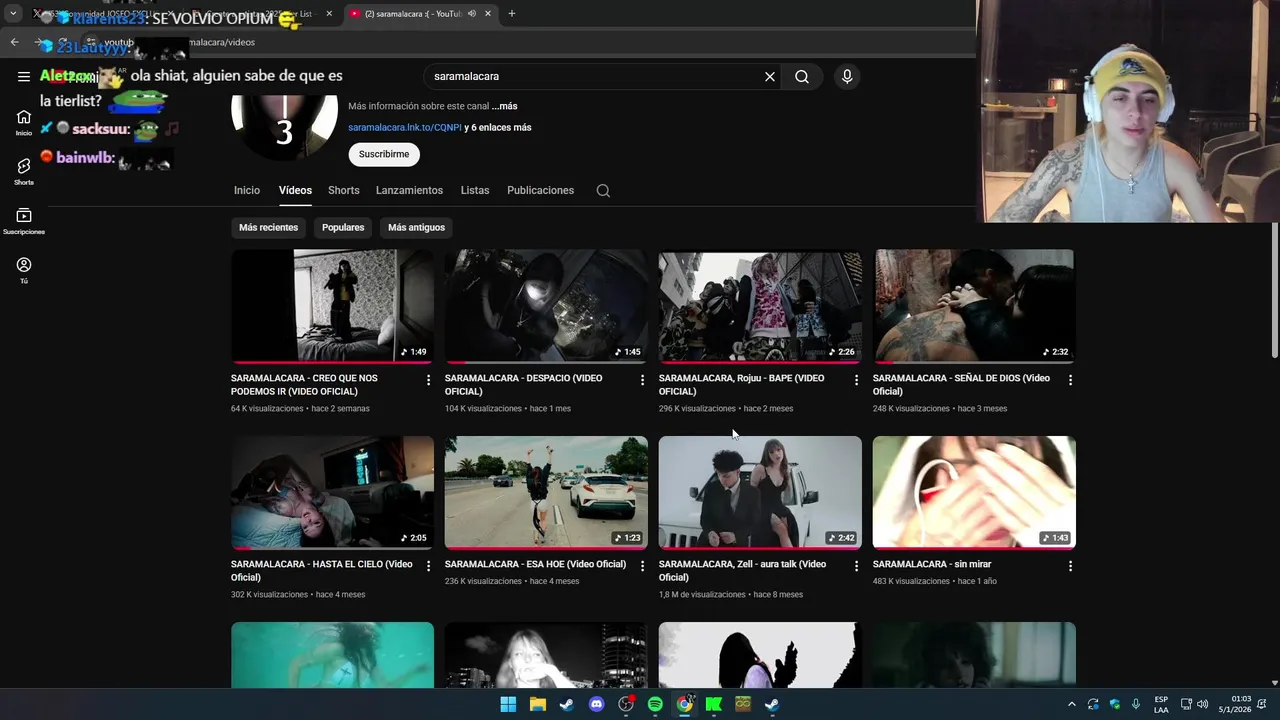Click the magnifier search button
The image size is (1280, 720).
802,76
